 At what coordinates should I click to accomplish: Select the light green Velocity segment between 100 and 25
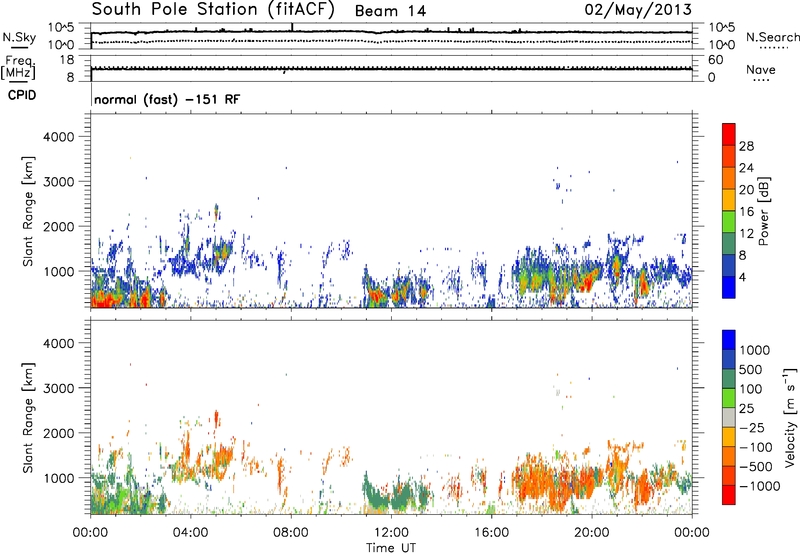pyautogui.click(x=729, y=398)
